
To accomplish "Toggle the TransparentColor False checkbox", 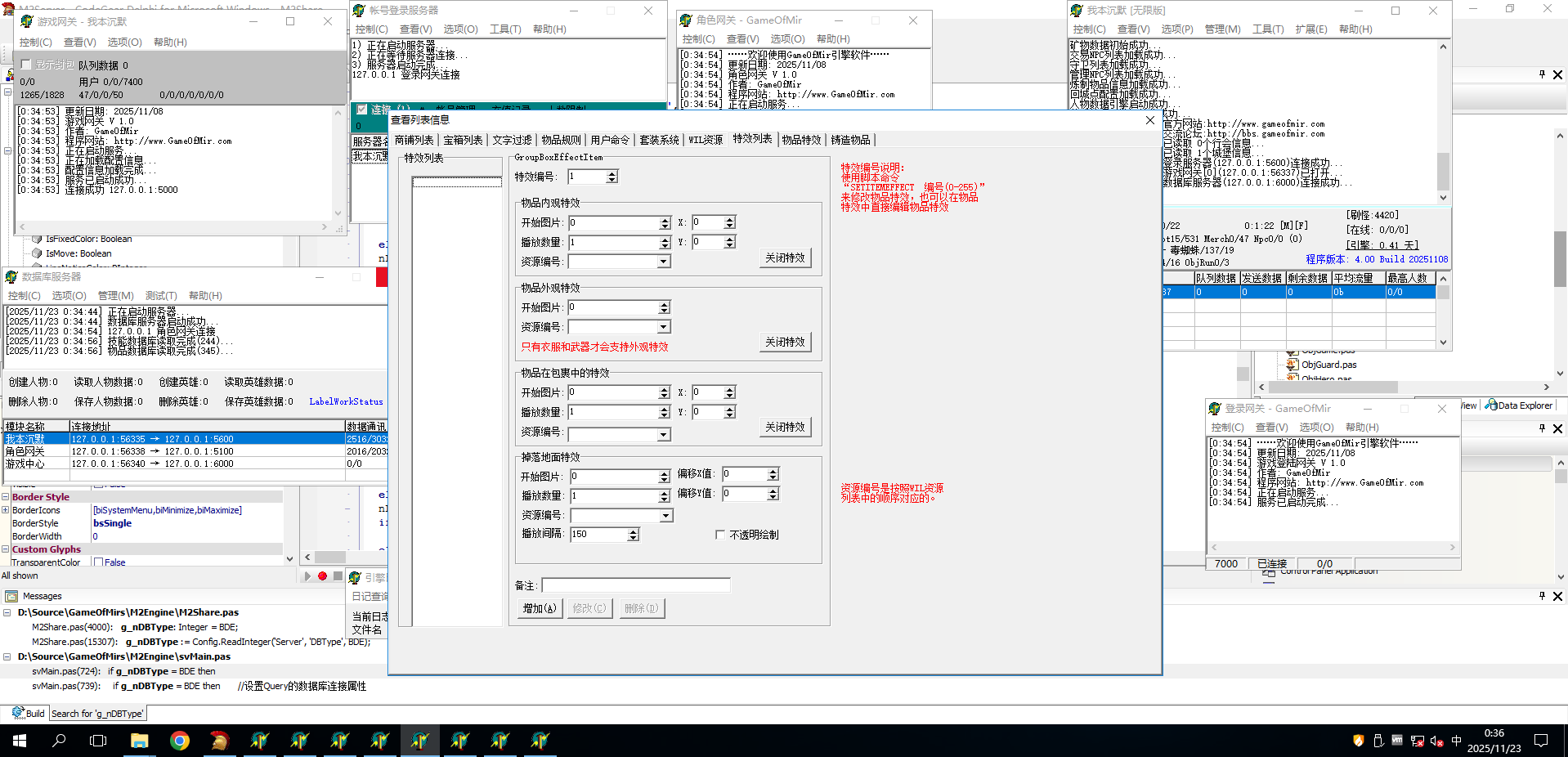I will point(98,562).
